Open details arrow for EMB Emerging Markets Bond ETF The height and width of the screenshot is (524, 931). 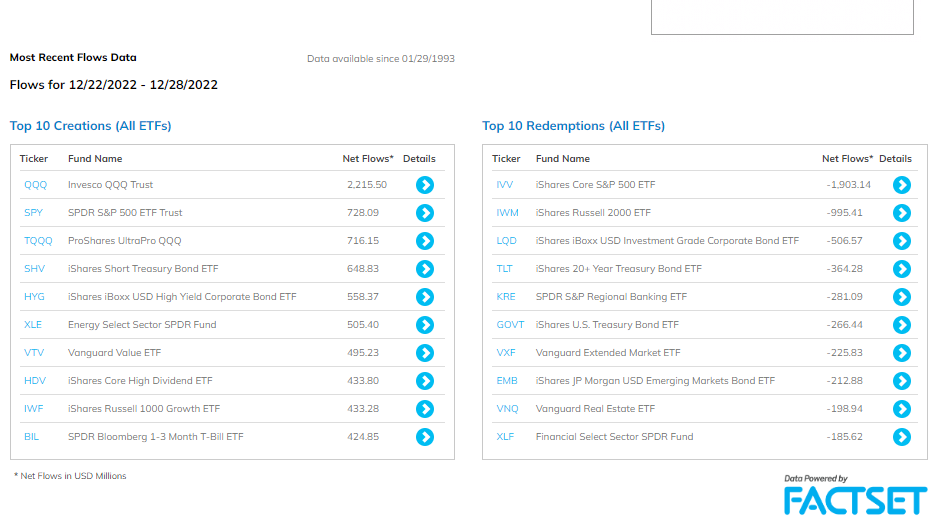pyautogui.click(x=901, y=381)
